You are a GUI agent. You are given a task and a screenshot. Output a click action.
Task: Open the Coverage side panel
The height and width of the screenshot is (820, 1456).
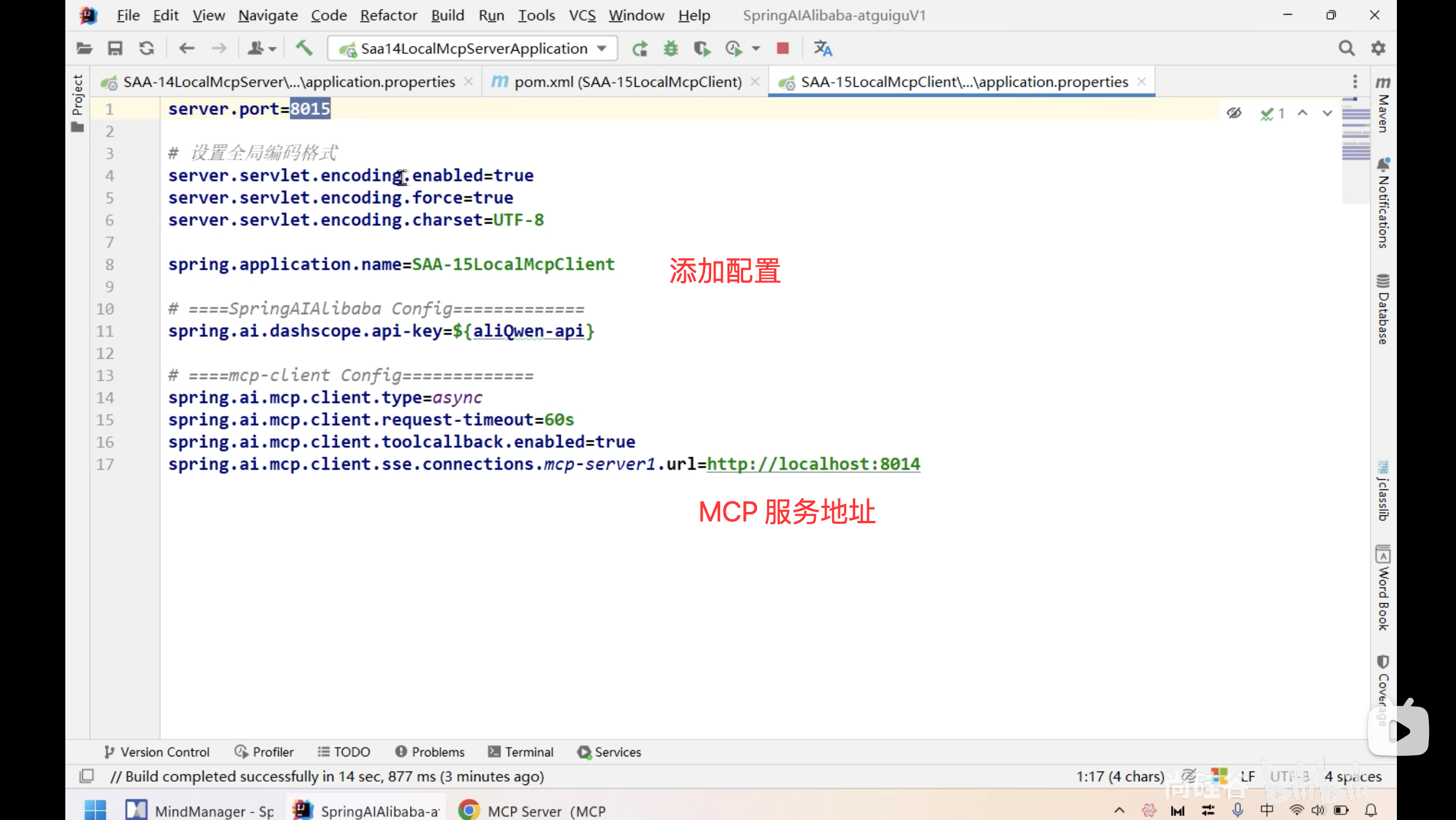(x=1383, y=691)
